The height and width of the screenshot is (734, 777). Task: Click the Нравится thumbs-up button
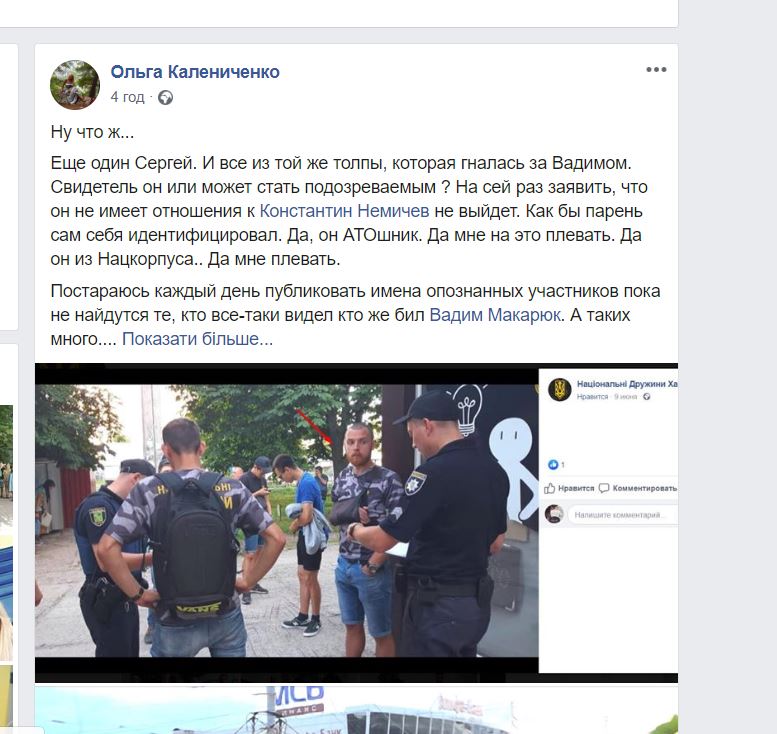569,488
